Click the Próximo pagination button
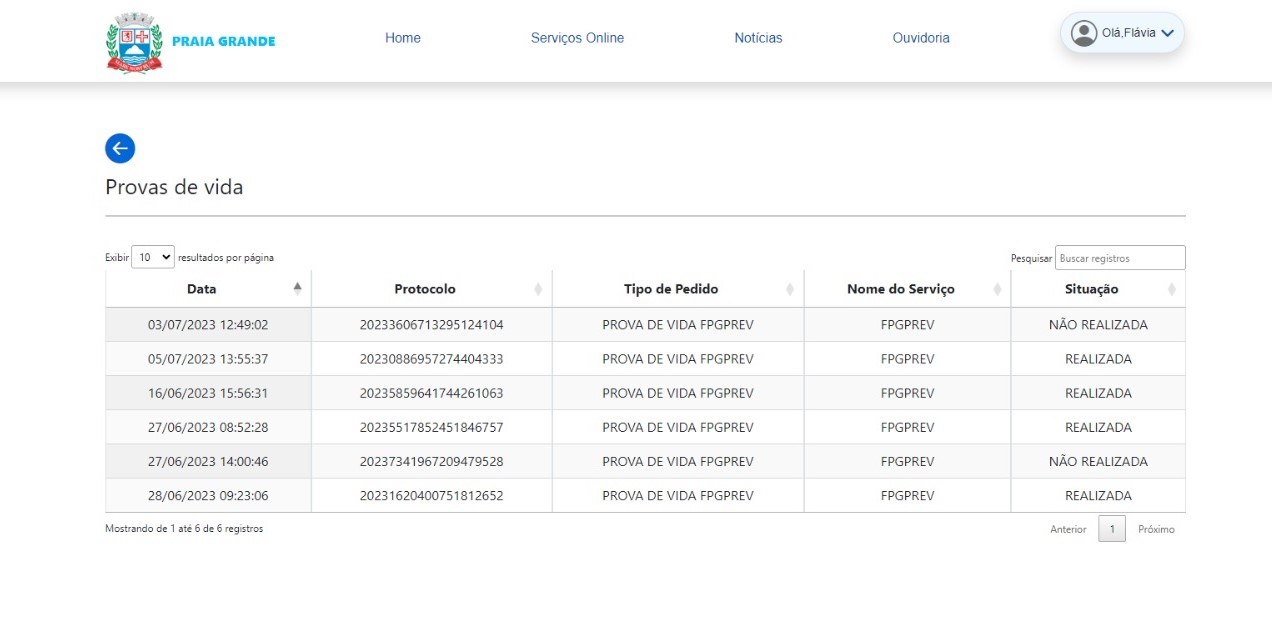The image size is (1272, 623). (1156, 529)
